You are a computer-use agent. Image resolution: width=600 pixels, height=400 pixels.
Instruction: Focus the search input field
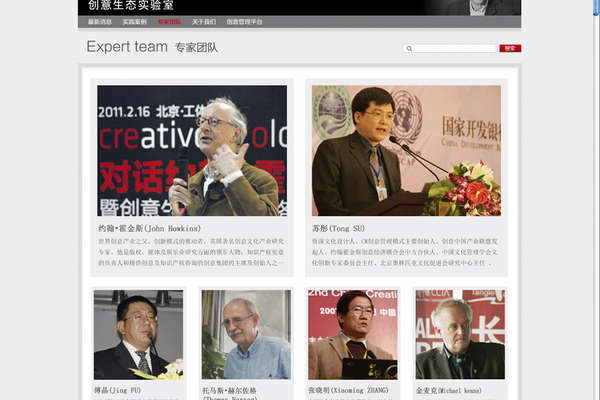pyautogui.click(x=449, y=49)
